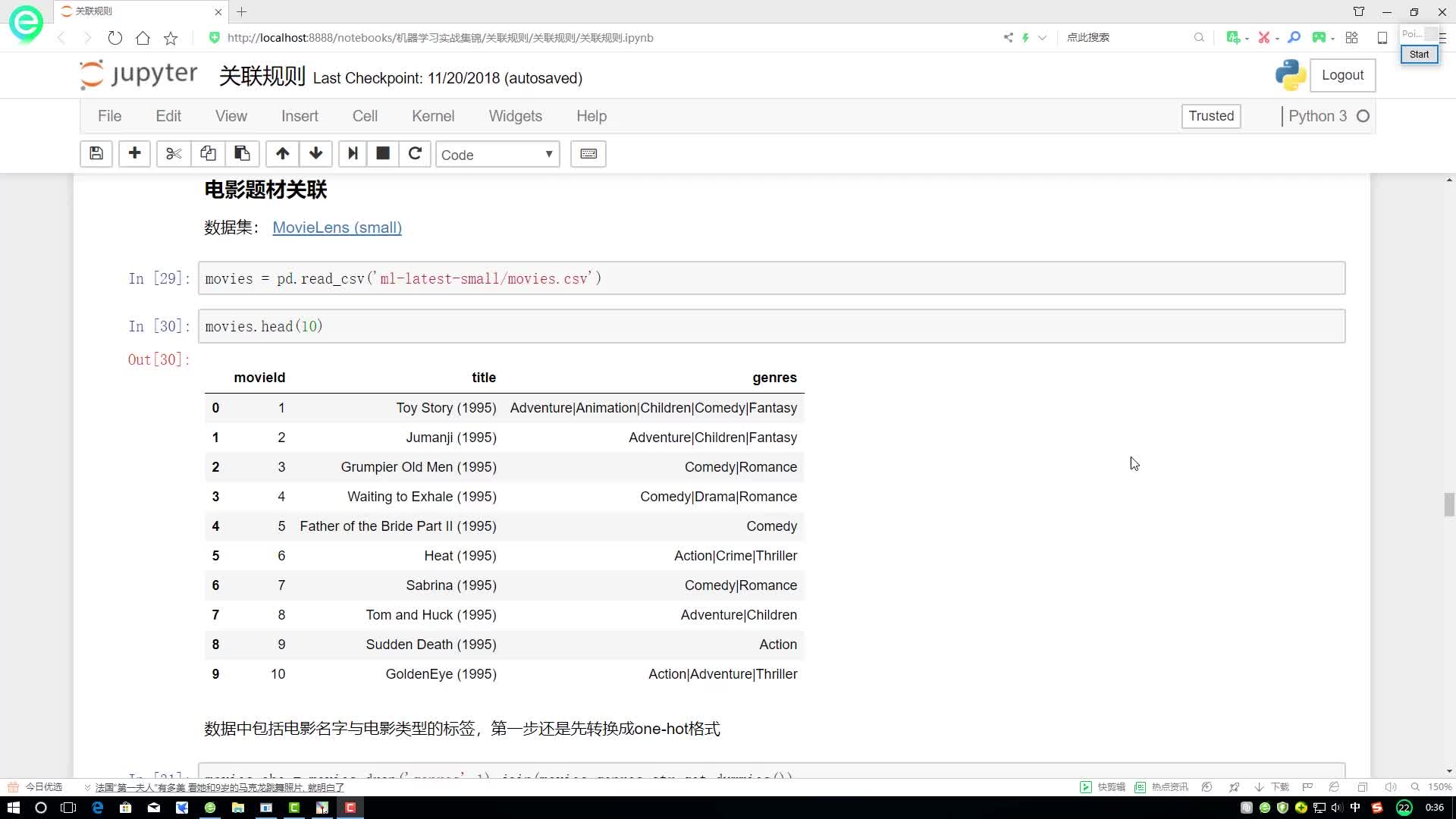This screenshot has width=1456, height=819.
Task: Click the add new cell icon
Action: tap(134, 154)
